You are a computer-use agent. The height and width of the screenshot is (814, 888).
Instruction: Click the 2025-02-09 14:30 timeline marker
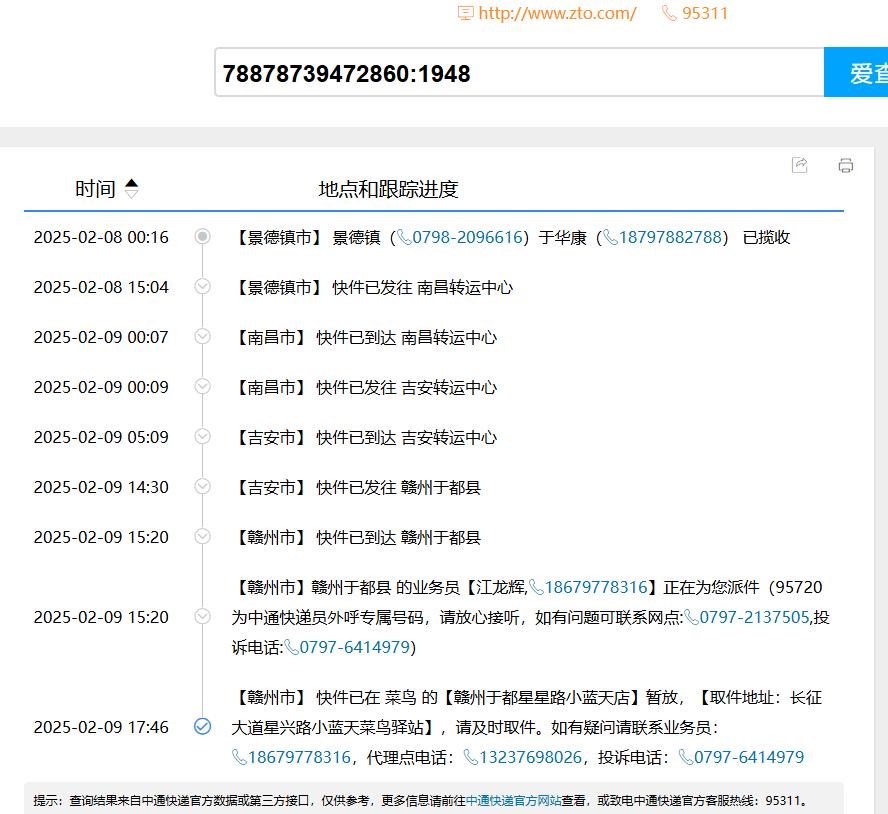click(202, 486)
